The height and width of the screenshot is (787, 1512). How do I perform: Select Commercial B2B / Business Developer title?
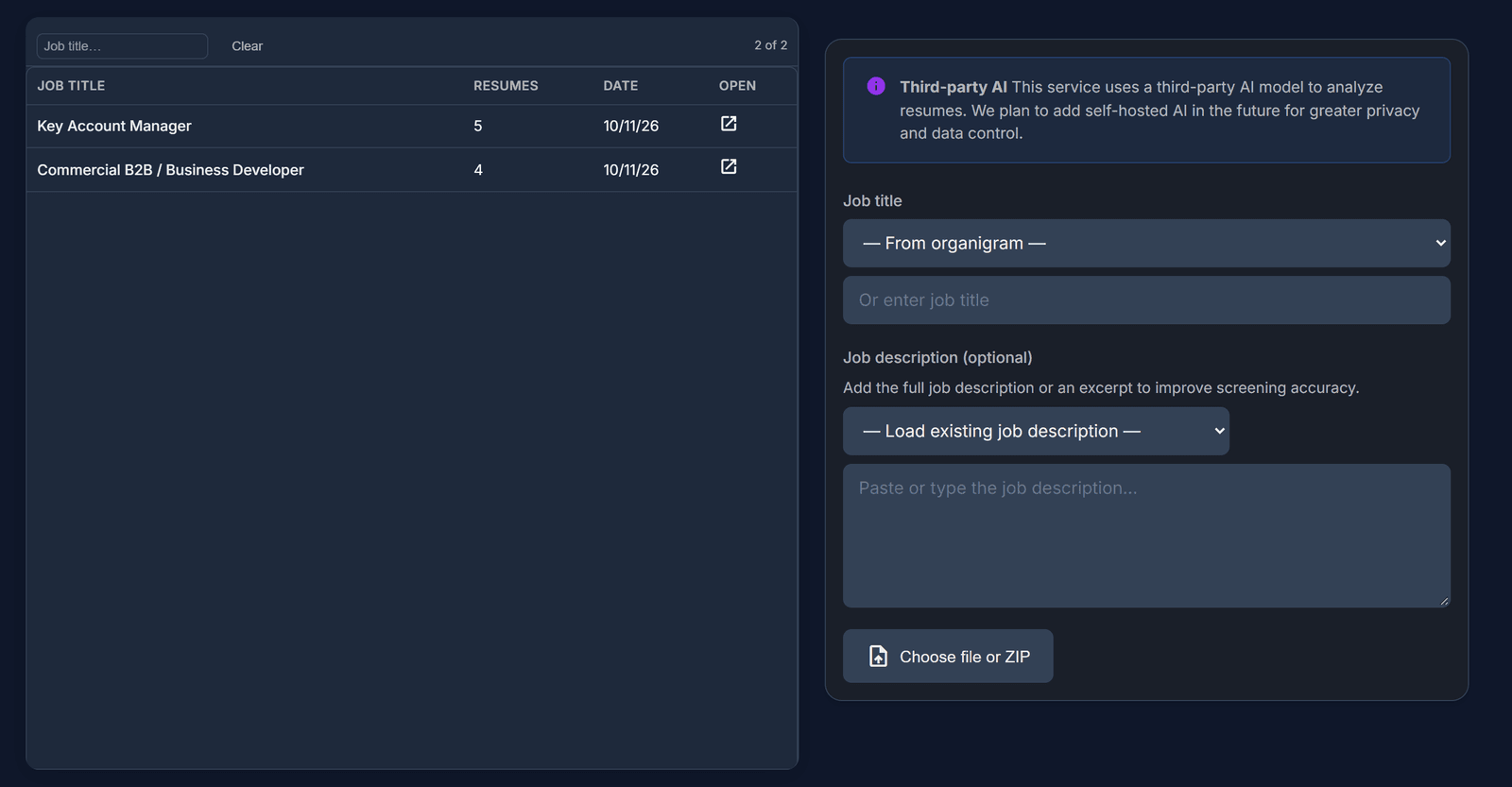pyautogui.click(x=170, y=170)
